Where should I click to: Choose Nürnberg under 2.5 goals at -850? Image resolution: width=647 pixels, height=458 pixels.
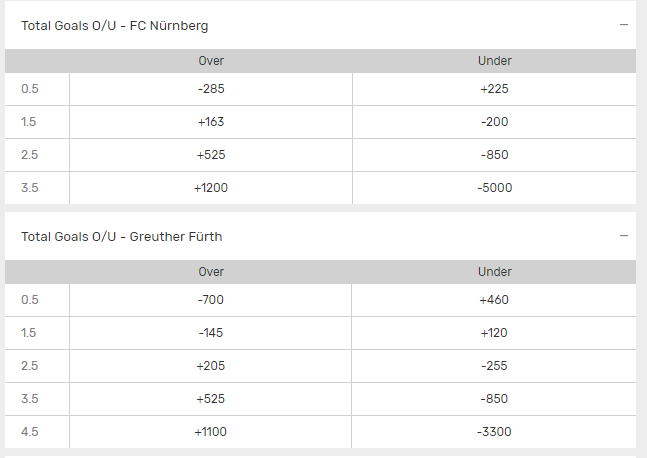494,155
